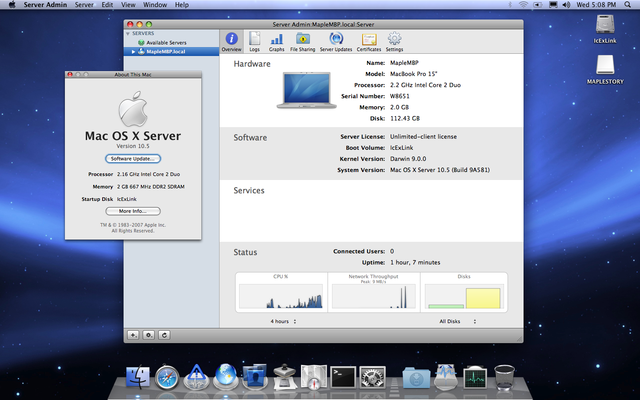Open the Server menu
Screen dimensions: 640x400
click(x=84, y=4)
